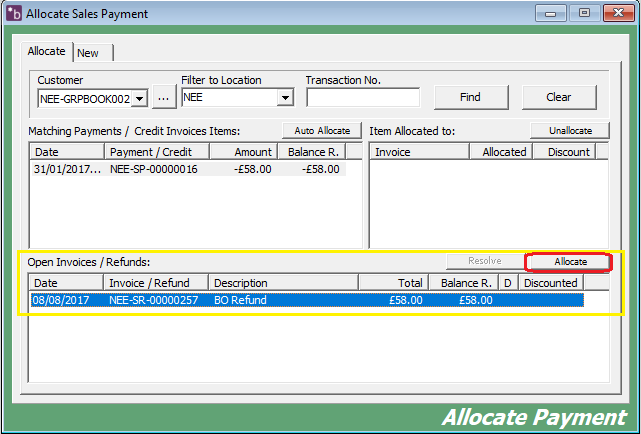Screen dimensions: 641x434
Task: Click the Allocate button
Action: (x=570, y=262)
